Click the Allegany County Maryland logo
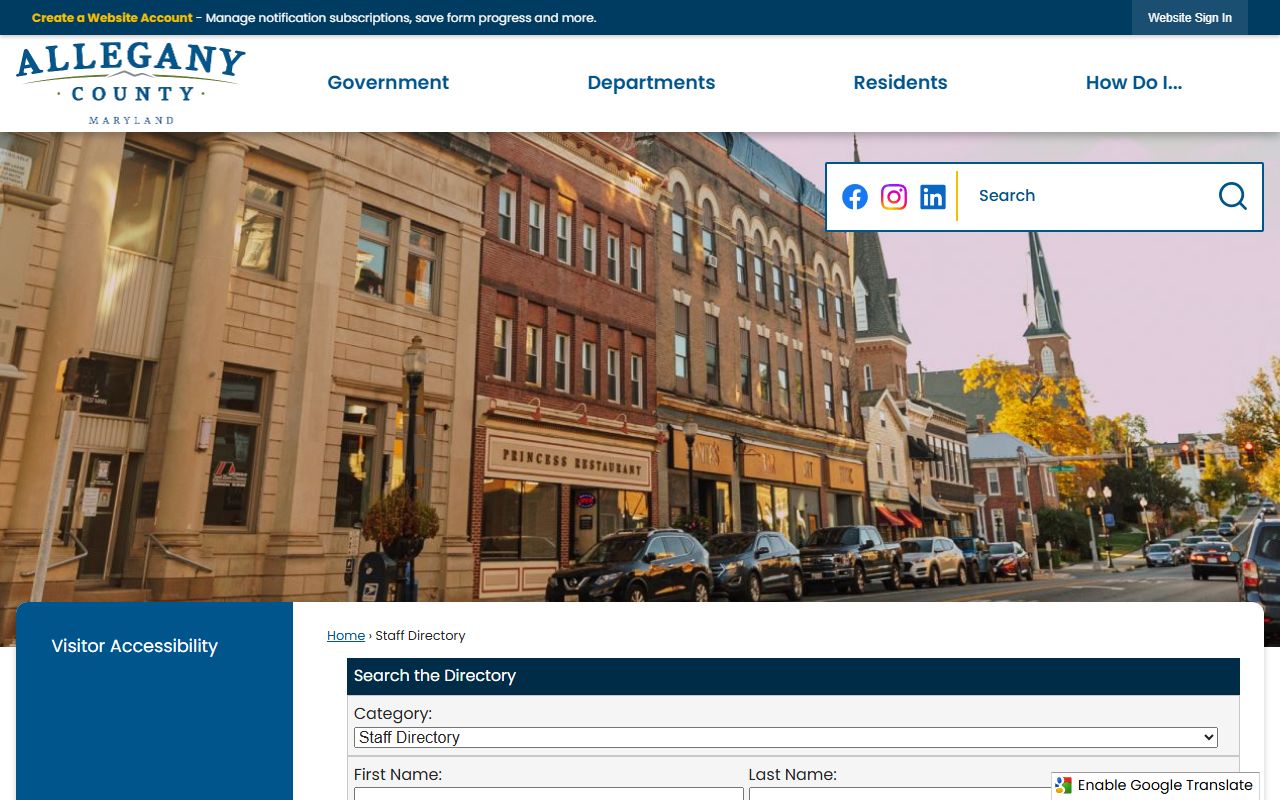The image size is (1280, 800). coord(130,84)
